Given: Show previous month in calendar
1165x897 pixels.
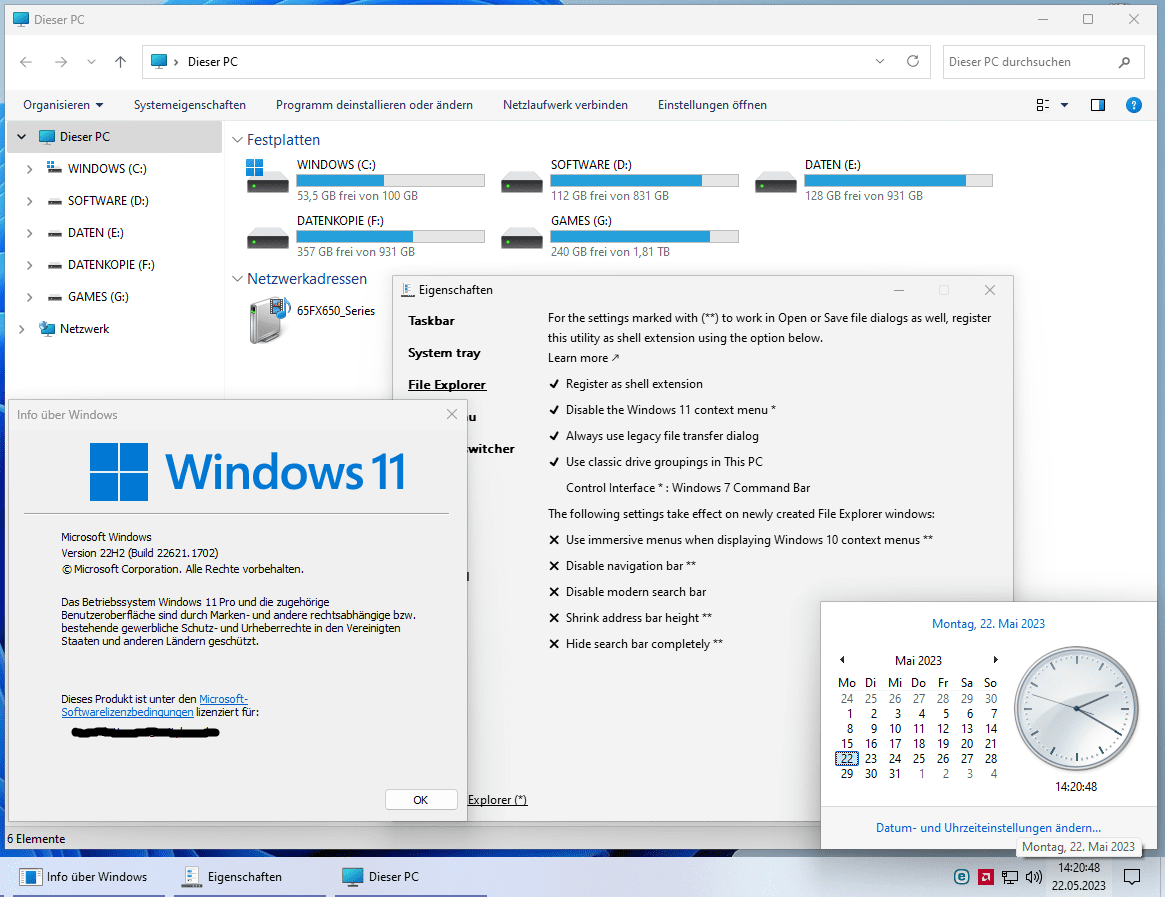Looking at the screenshot, I should 842,660.
